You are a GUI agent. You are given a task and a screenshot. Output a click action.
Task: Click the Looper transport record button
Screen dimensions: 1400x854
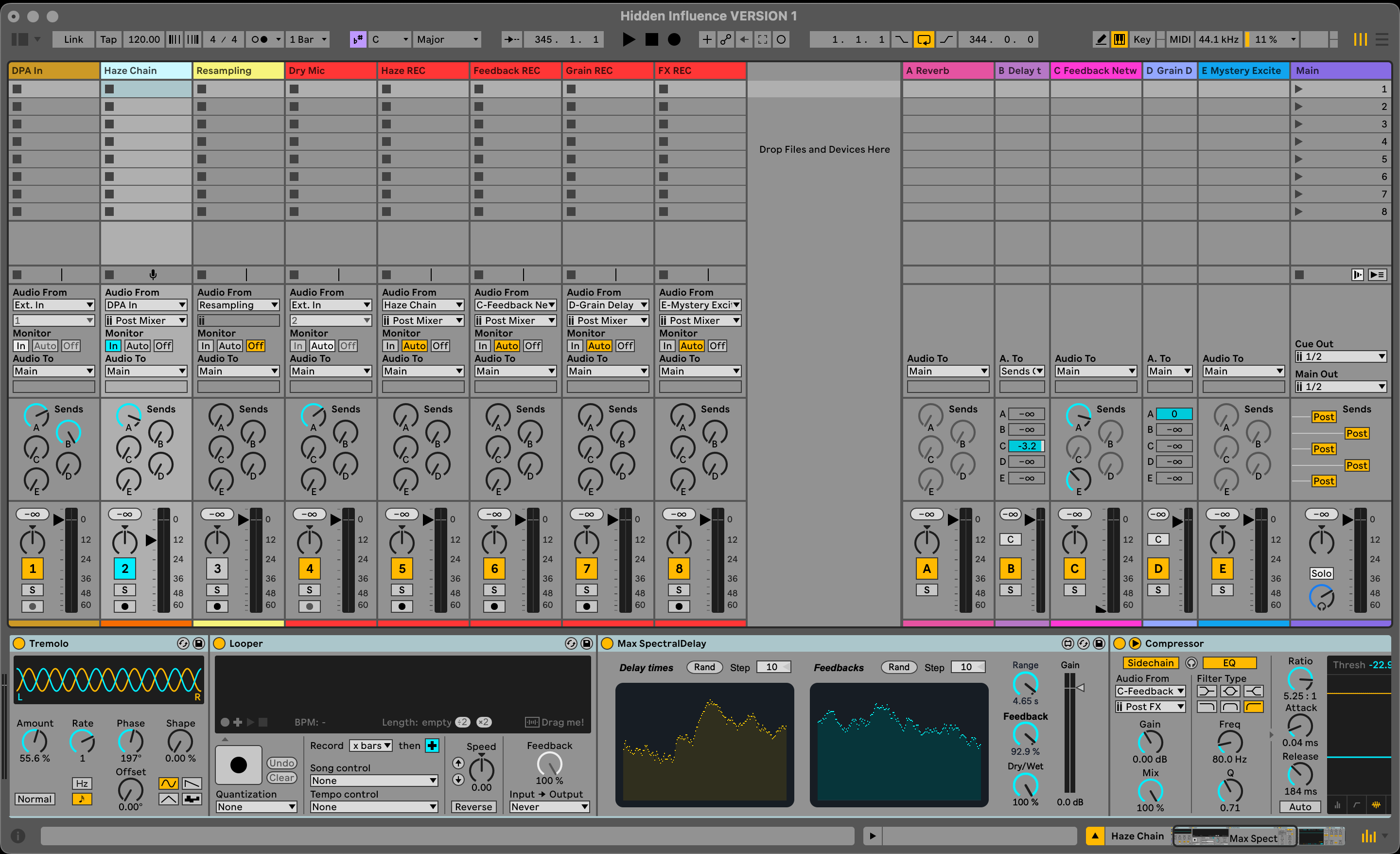(x=238, y=765)
